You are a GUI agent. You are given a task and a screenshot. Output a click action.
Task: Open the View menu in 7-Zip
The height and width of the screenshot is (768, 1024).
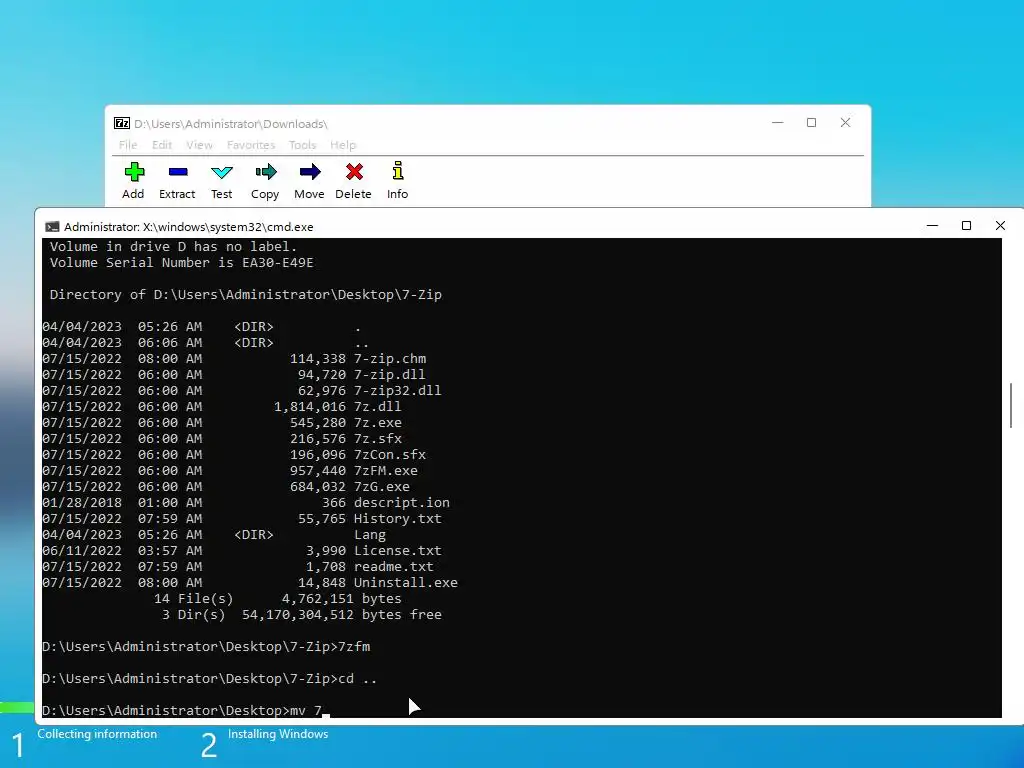pyautogui.click(x=199, y=145)
